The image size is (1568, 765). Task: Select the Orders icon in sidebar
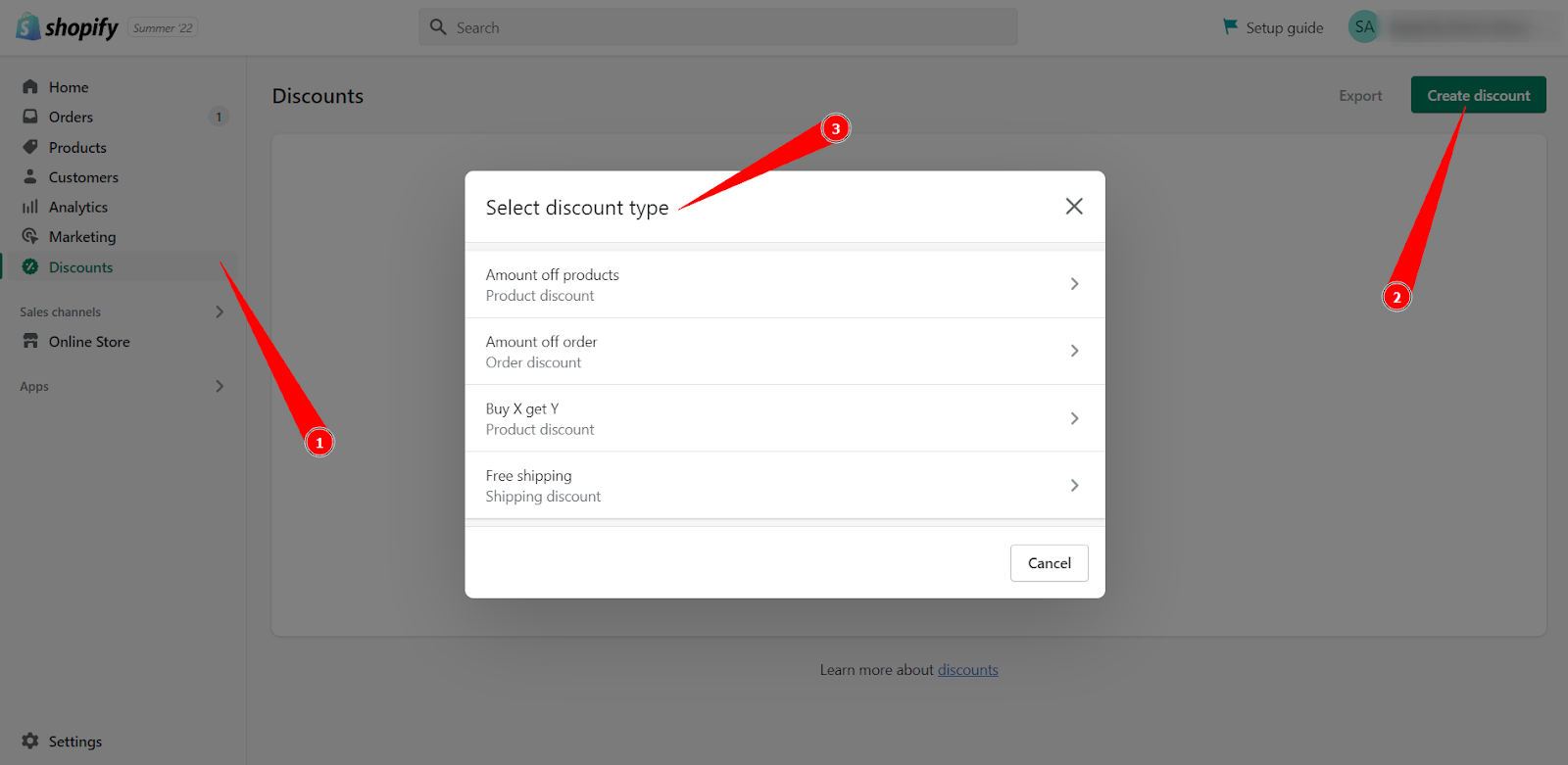(x=30, y=117)
